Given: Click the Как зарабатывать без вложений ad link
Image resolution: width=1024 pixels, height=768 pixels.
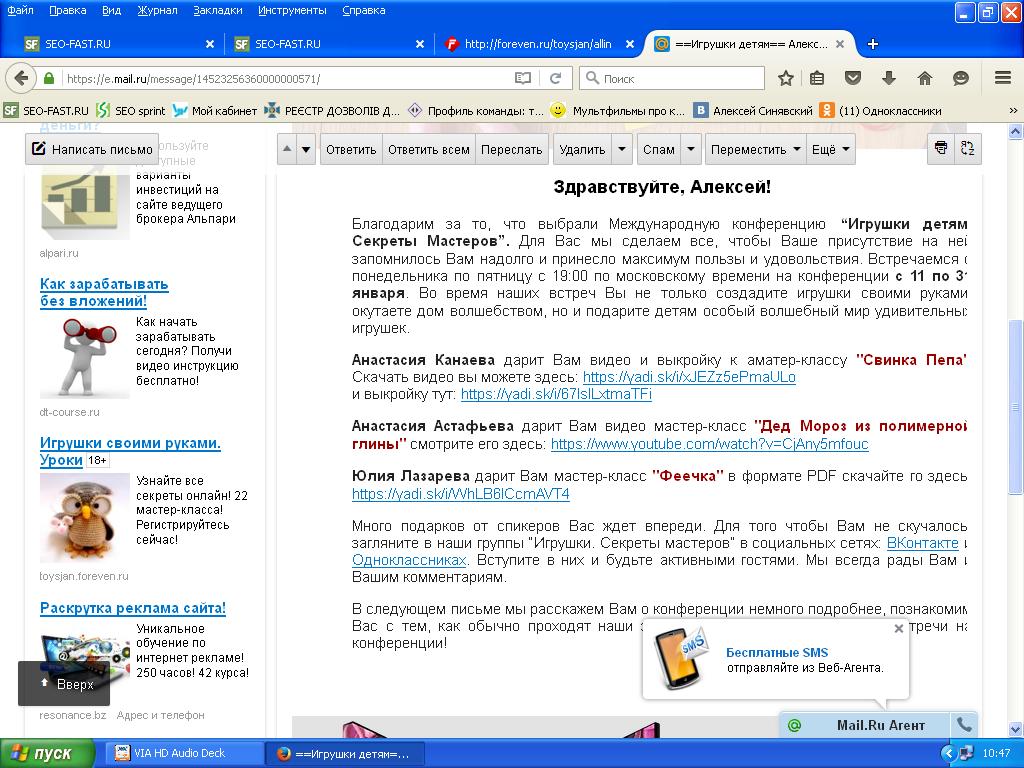Looking at the screenshot, I should [104, 292].
